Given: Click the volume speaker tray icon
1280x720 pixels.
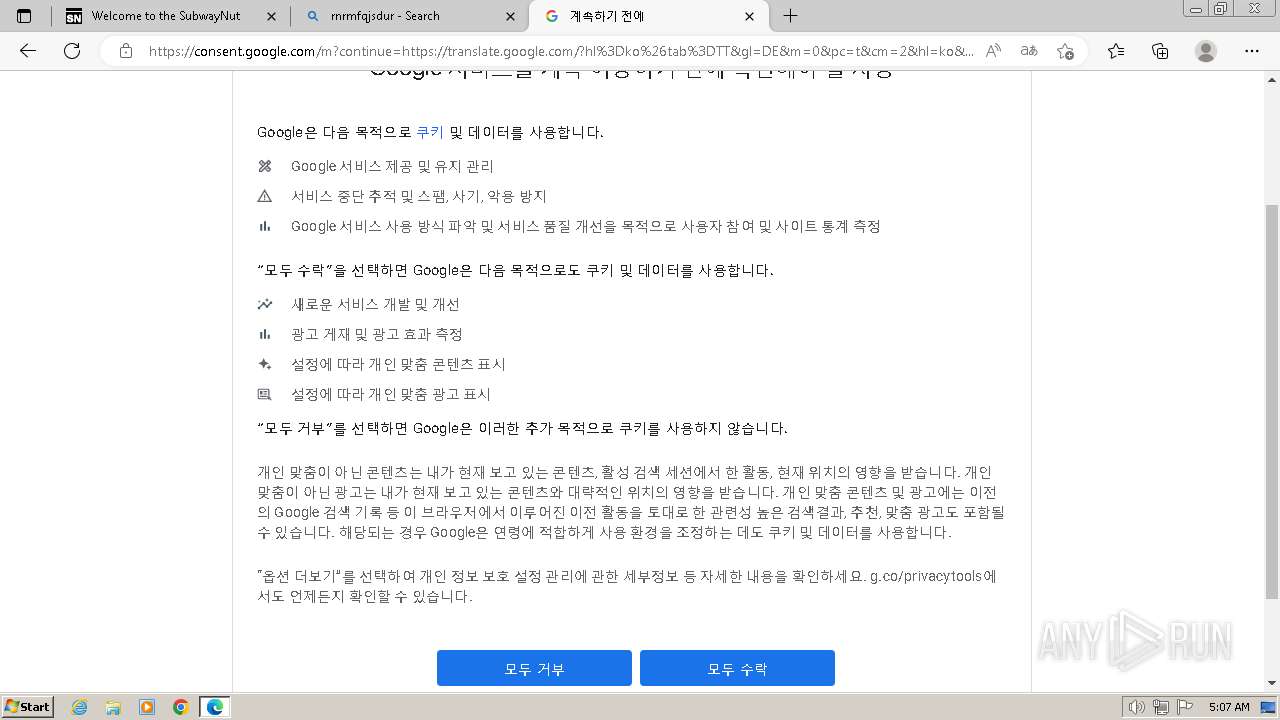Looking at the screenshot, I should click(1137, 707).
